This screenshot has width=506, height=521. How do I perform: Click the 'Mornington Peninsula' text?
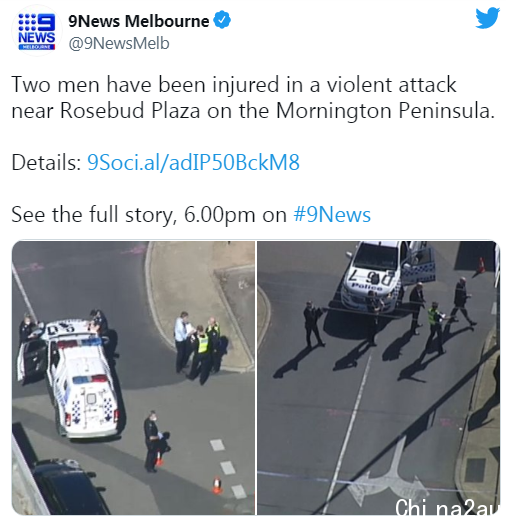pyautogui.click(x=385, y=110)
